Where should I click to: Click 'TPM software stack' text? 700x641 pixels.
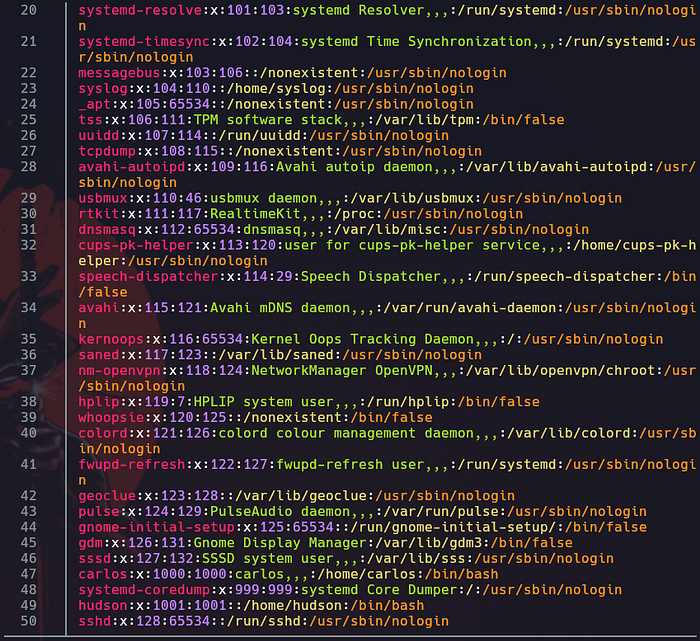pos(267,120)
